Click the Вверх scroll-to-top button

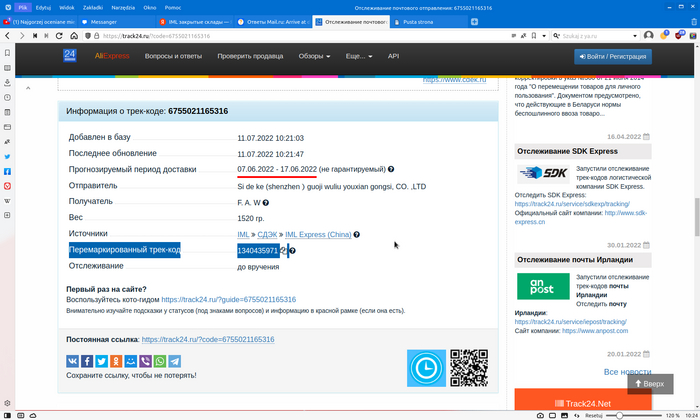click(649, 383)
